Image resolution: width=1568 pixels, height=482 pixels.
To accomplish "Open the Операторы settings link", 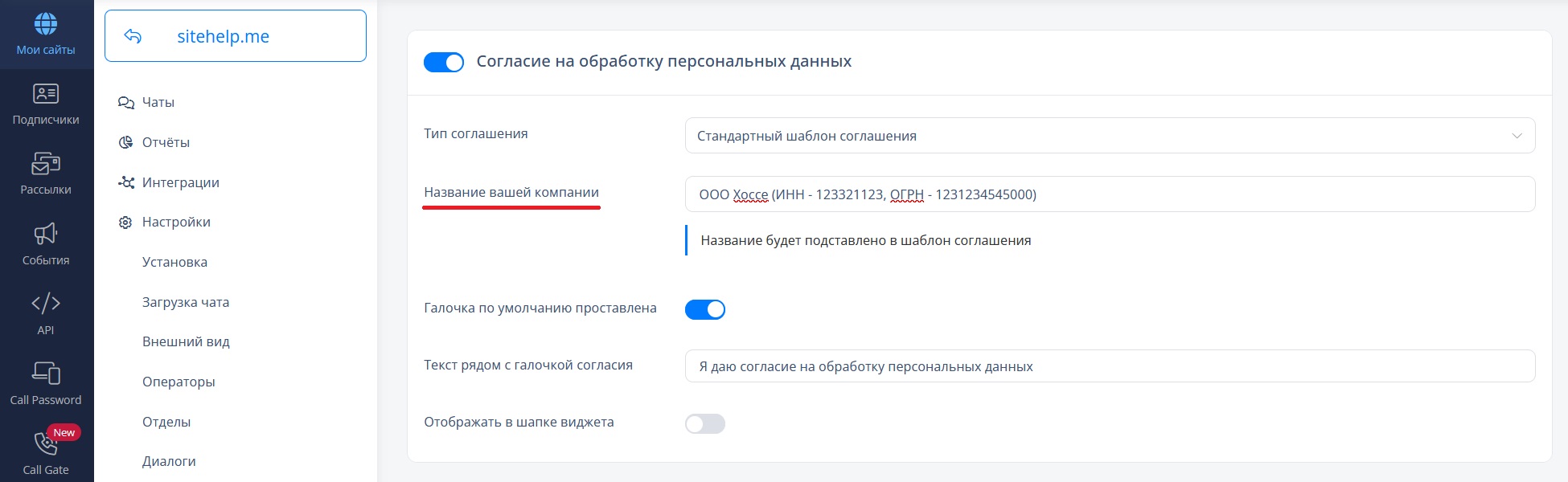I will coord(179,382).
